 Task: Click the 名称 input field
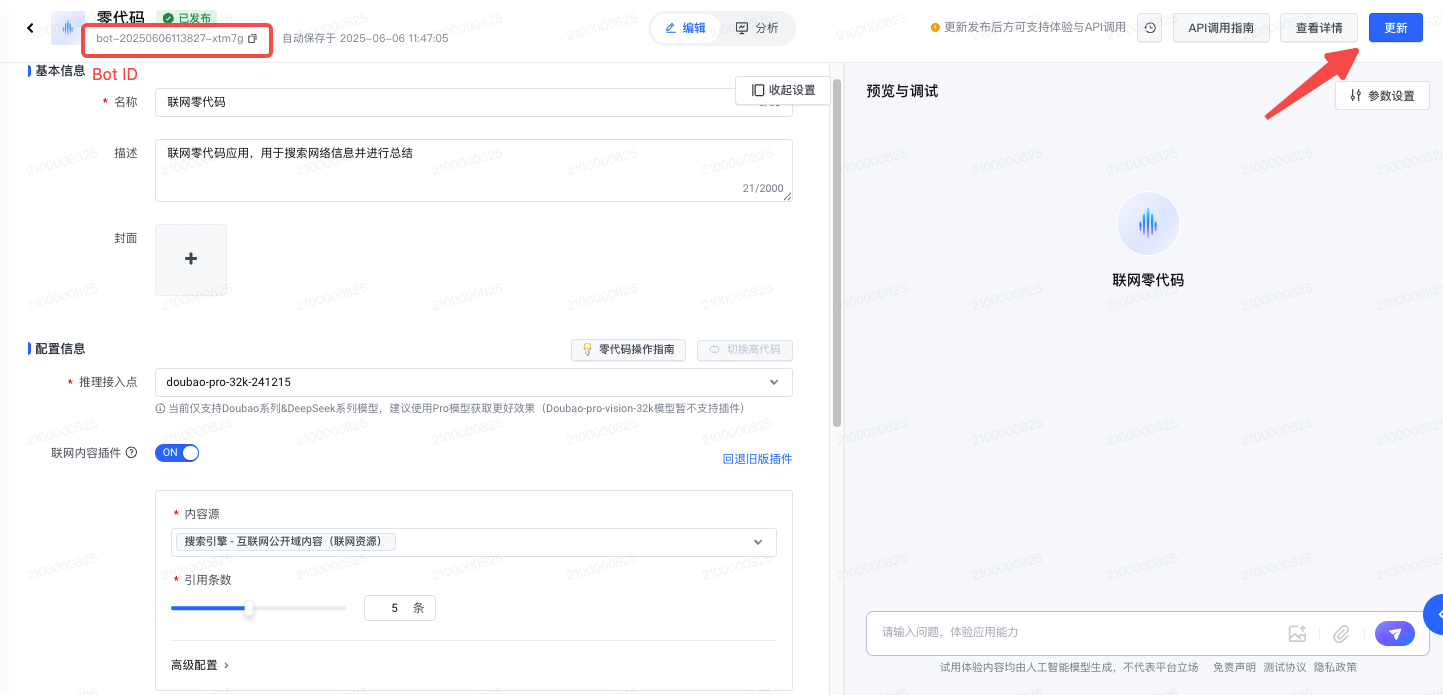[x=474, y=102]
